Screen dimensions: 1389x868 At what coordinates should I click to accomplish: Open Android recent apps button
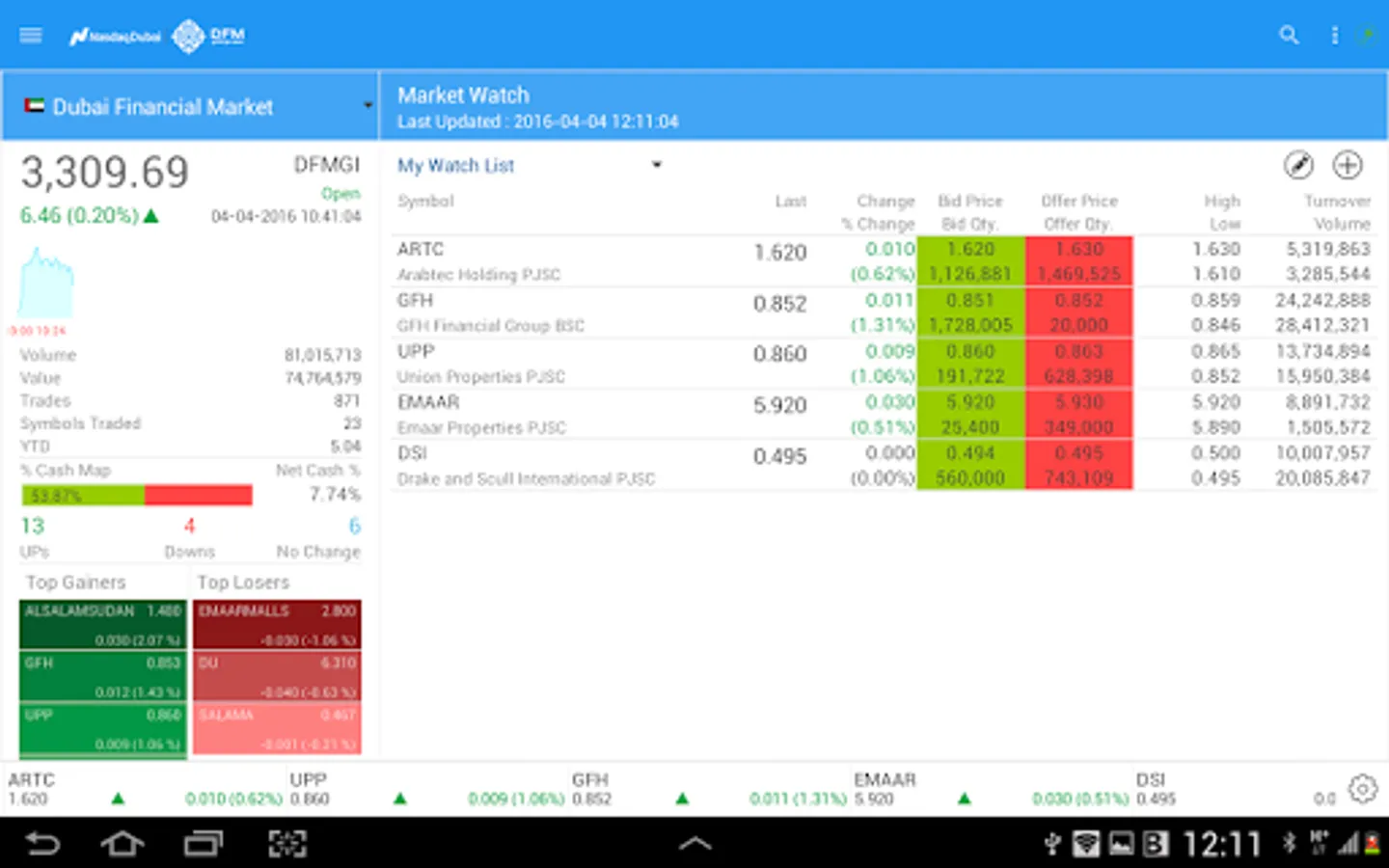pyautogui.click(x=204, y=845)
